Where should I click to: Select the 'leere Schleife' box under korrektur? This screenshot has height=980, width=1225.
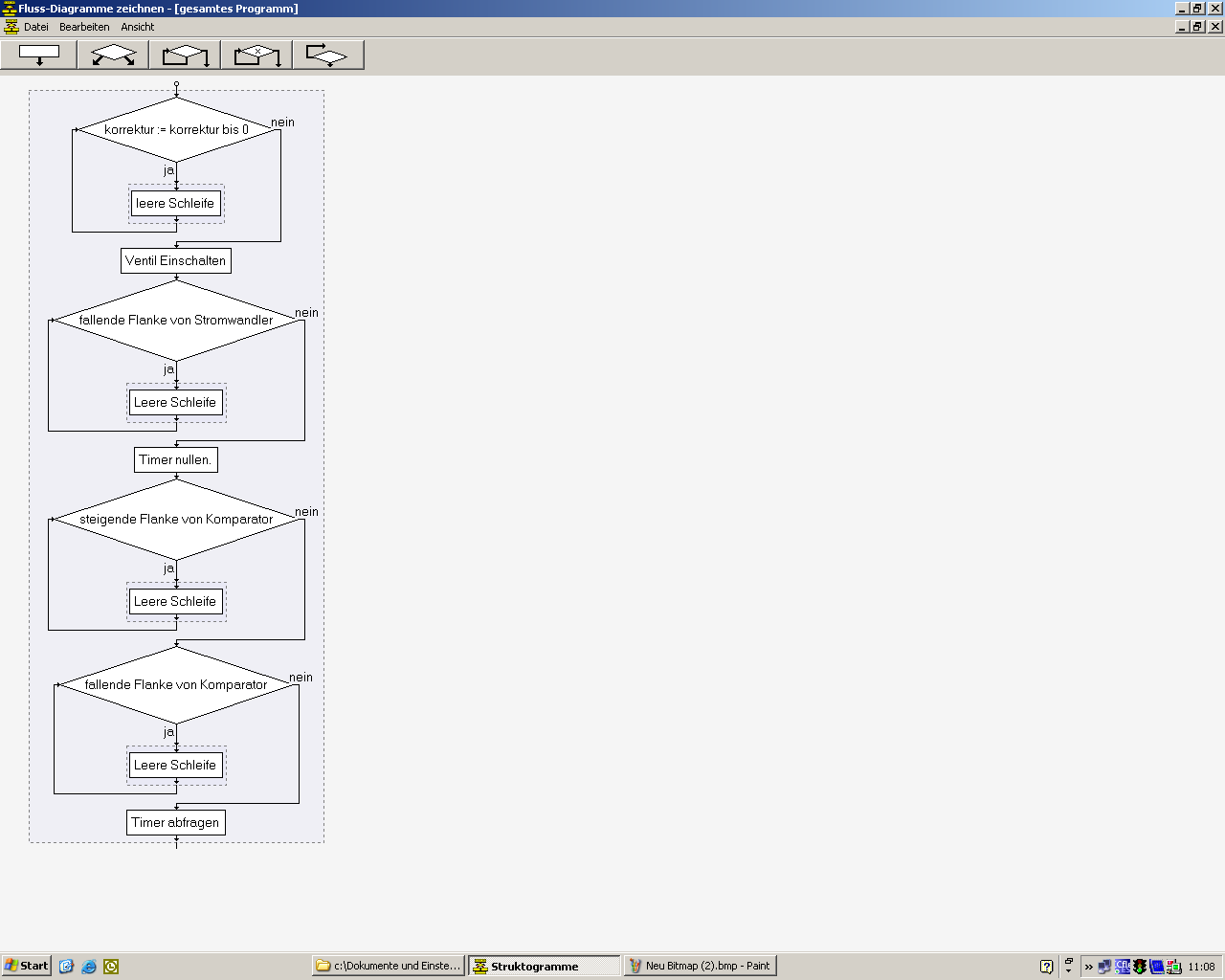(x=176, y=203)
